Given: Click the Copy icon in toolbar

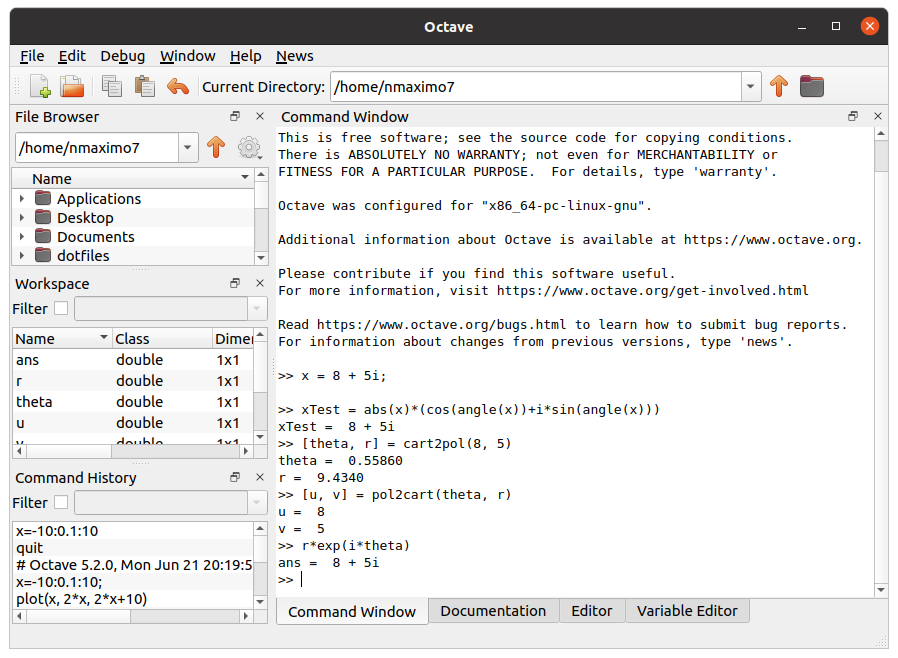Looking at the screenshot, I should tap(112, 87).
